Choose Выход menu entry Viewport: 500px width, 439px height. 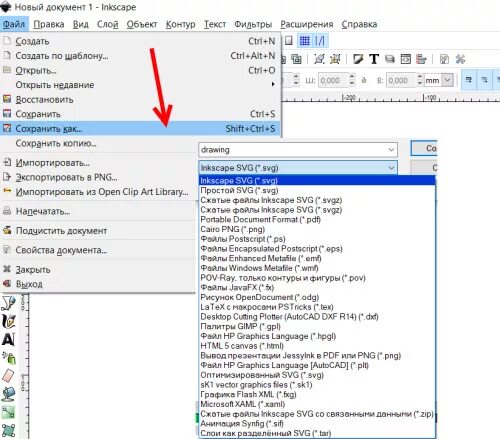98,284
